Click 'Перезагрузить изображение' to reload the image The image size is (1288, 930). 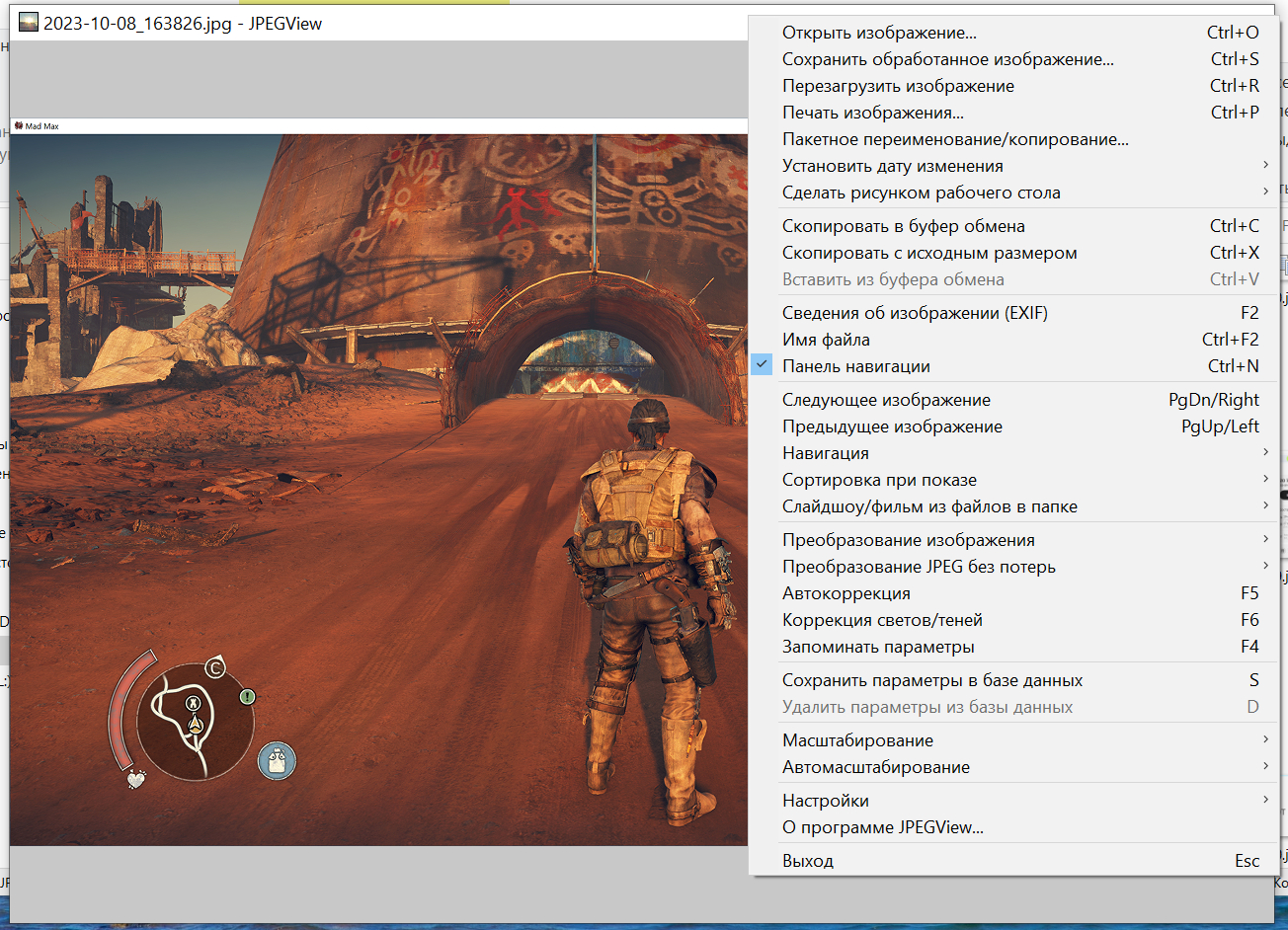click(x=1011, y=86)
